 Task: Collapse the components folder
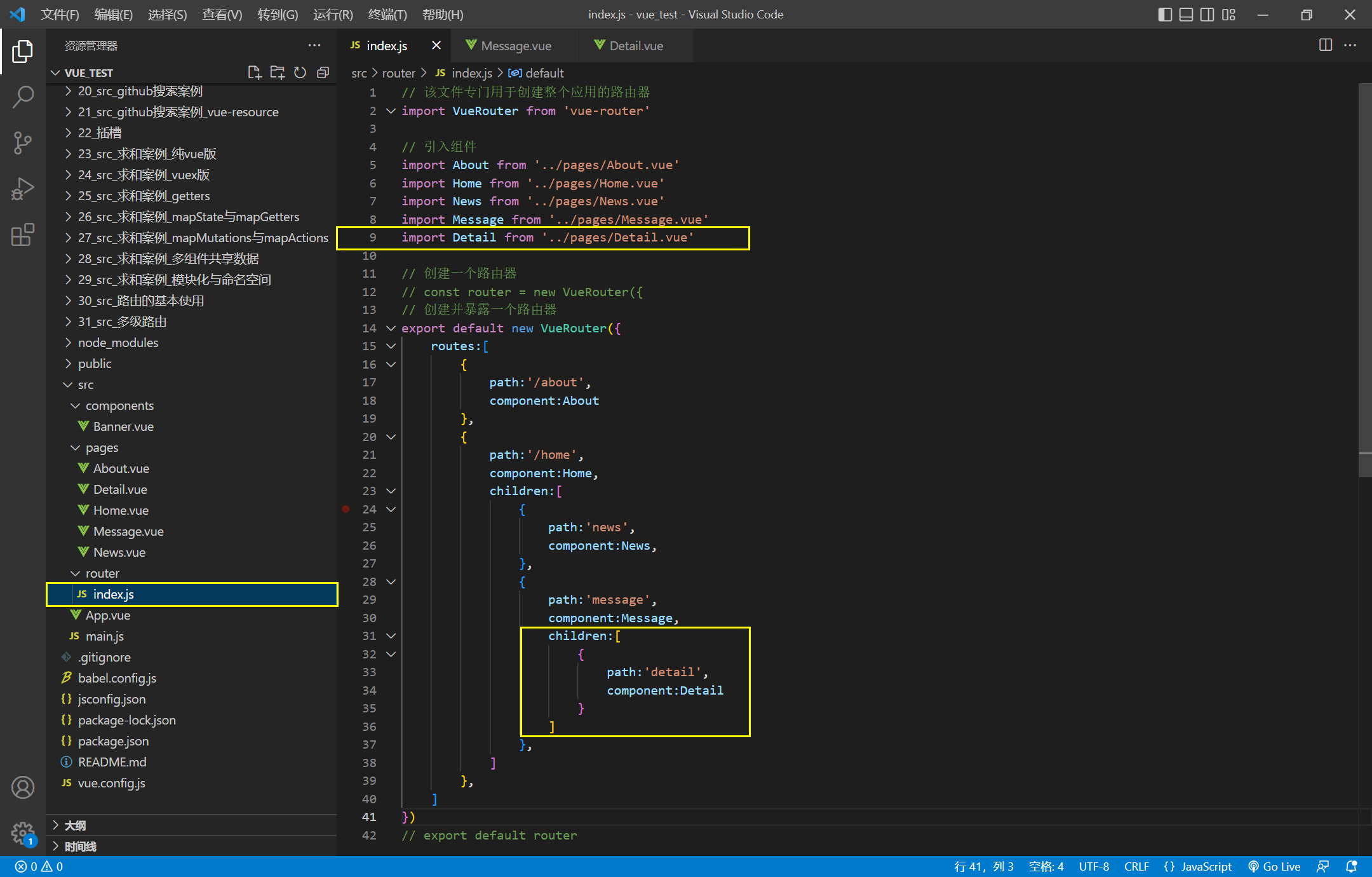[119, 405]
